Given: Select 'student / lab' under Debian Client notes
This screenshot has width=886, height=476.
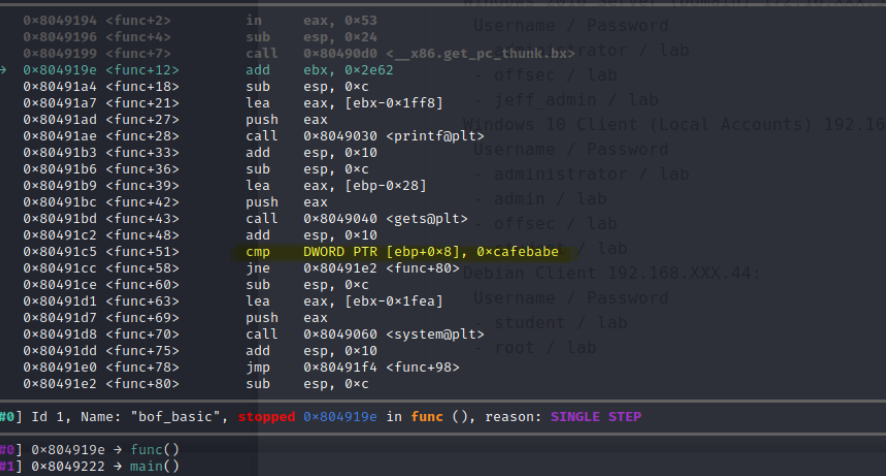Looking at the screenshot, I should [561, 323].
